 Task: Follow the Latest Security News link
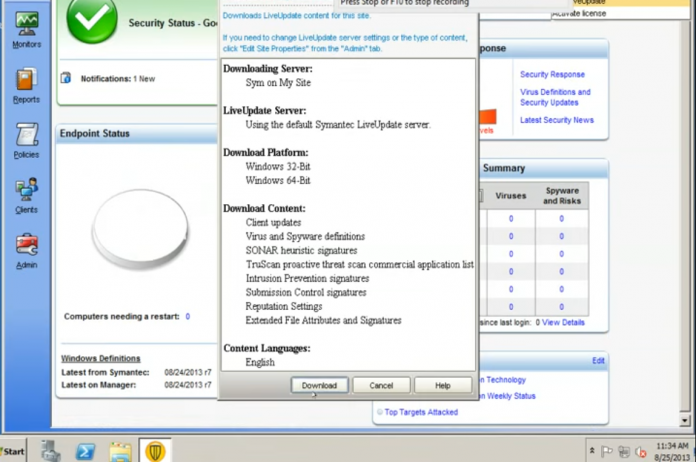(556, 120)
